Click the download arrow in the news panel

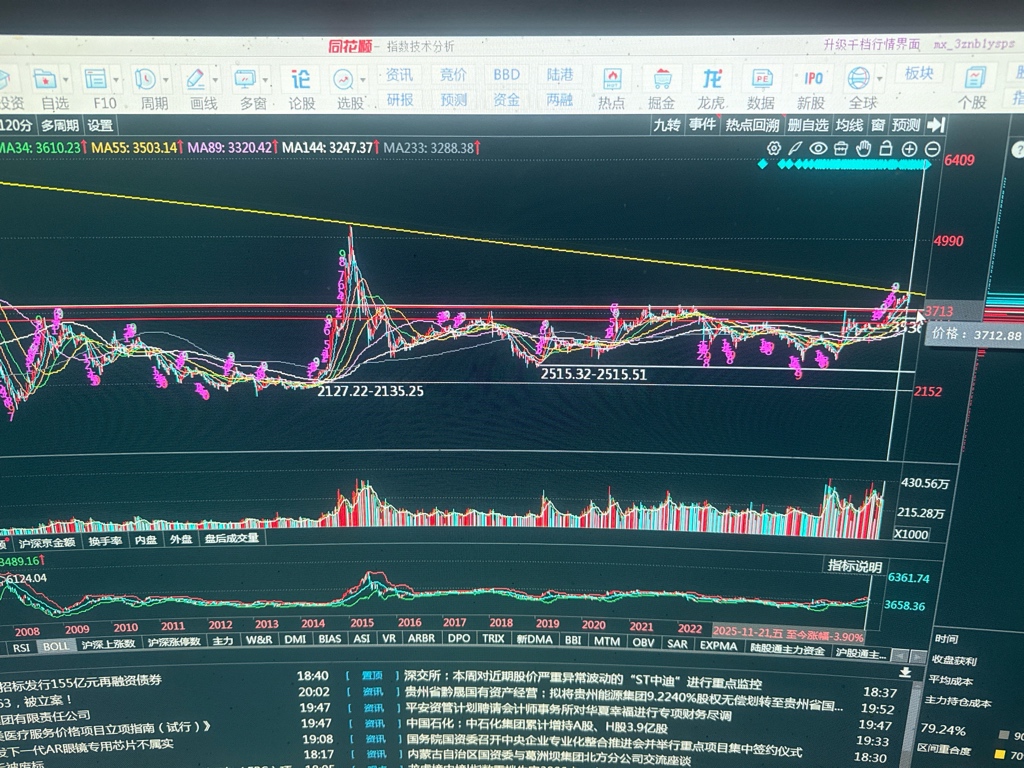[905, 673]
